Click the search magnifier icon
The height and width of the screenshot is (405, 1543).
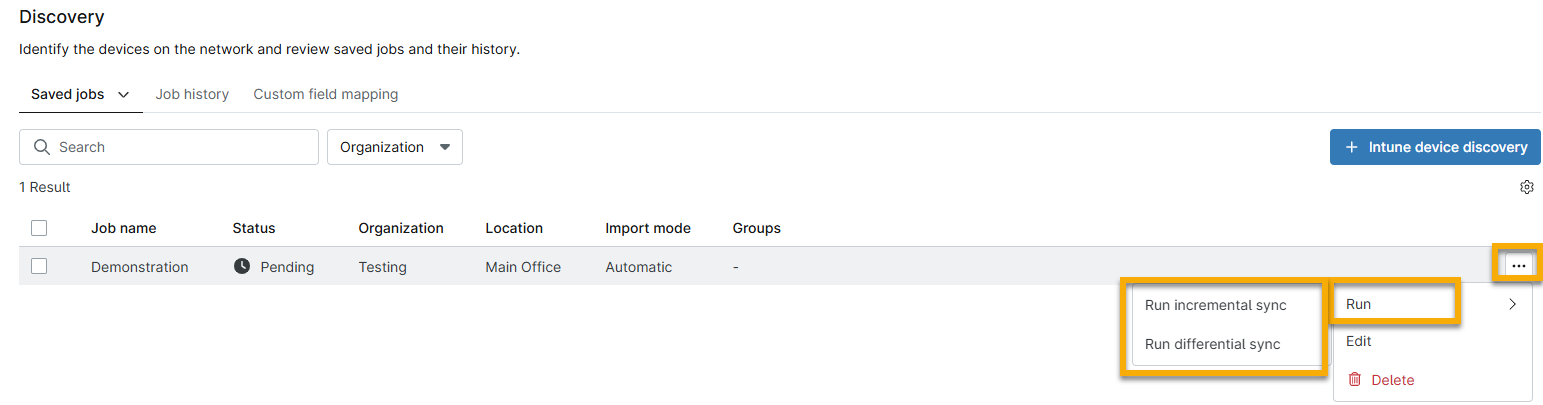42,147
